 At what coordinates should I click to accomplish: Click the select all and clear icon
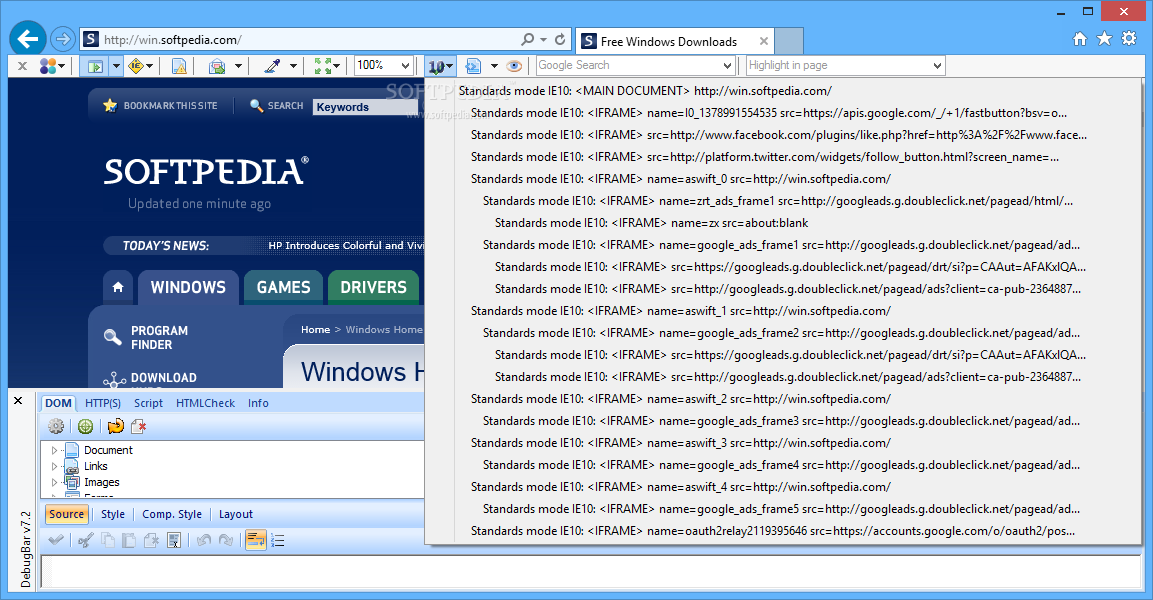pyautogui.click(x=174, y=540)
